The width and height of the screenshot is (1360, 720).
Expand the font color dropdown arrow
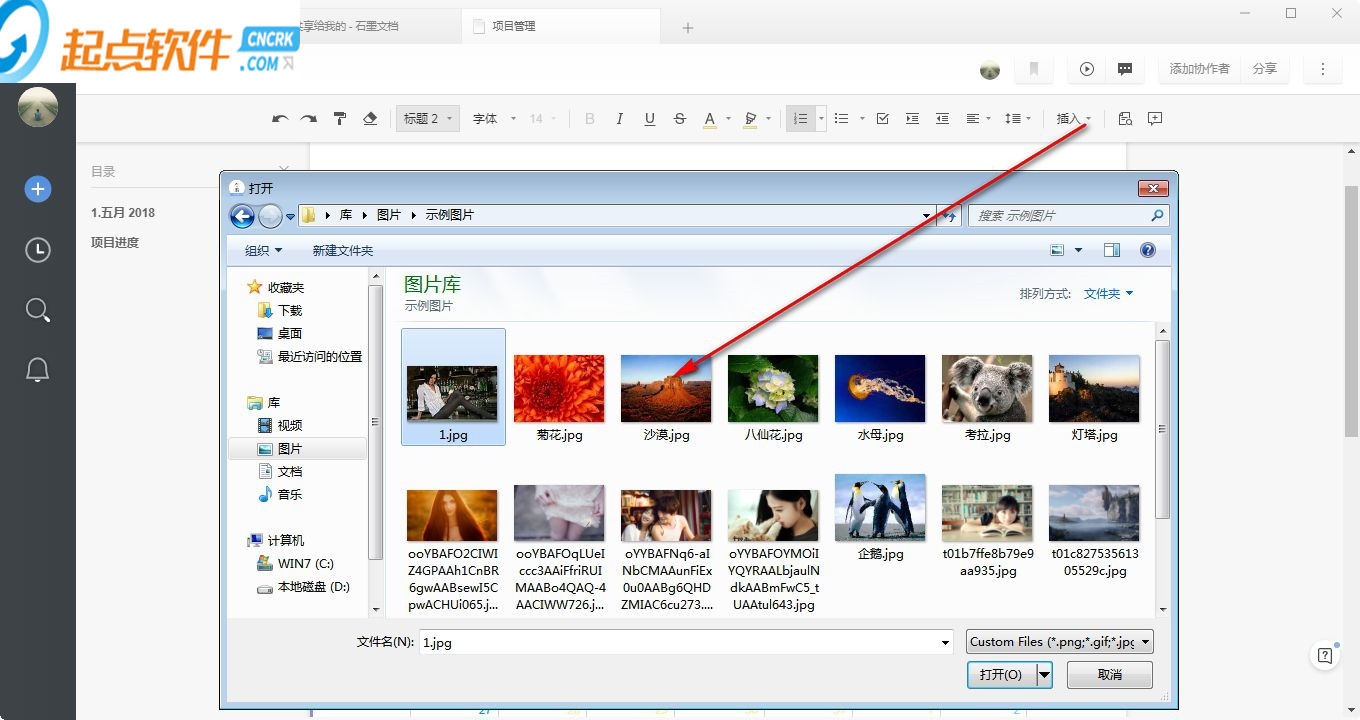728,119
